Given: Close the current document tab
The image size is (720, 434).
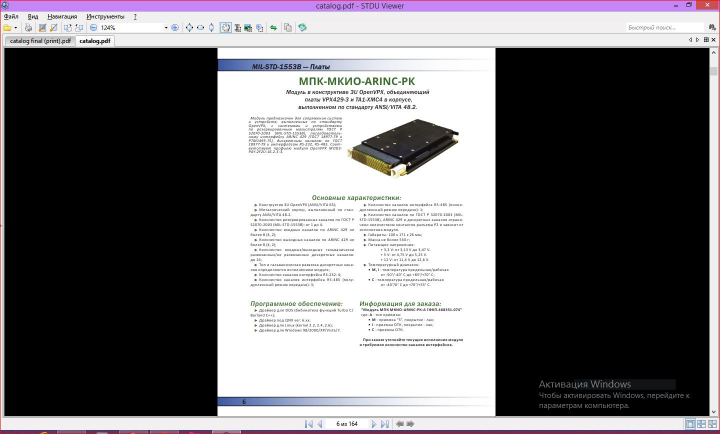Looking at the screenshot, I should pyautogui.click(x=714, y=40).
